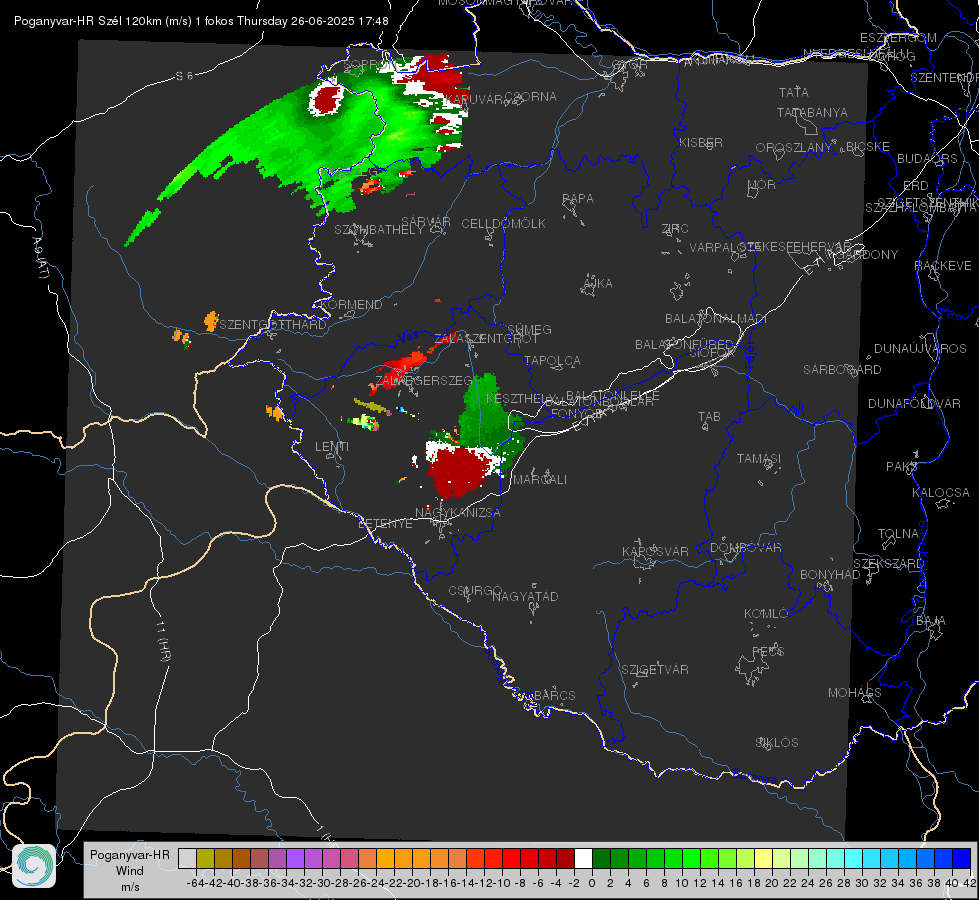Viewport: 979px width, 900px height.
Task: Click the TAPOLCA city label
Action: [x=553, y=360]
